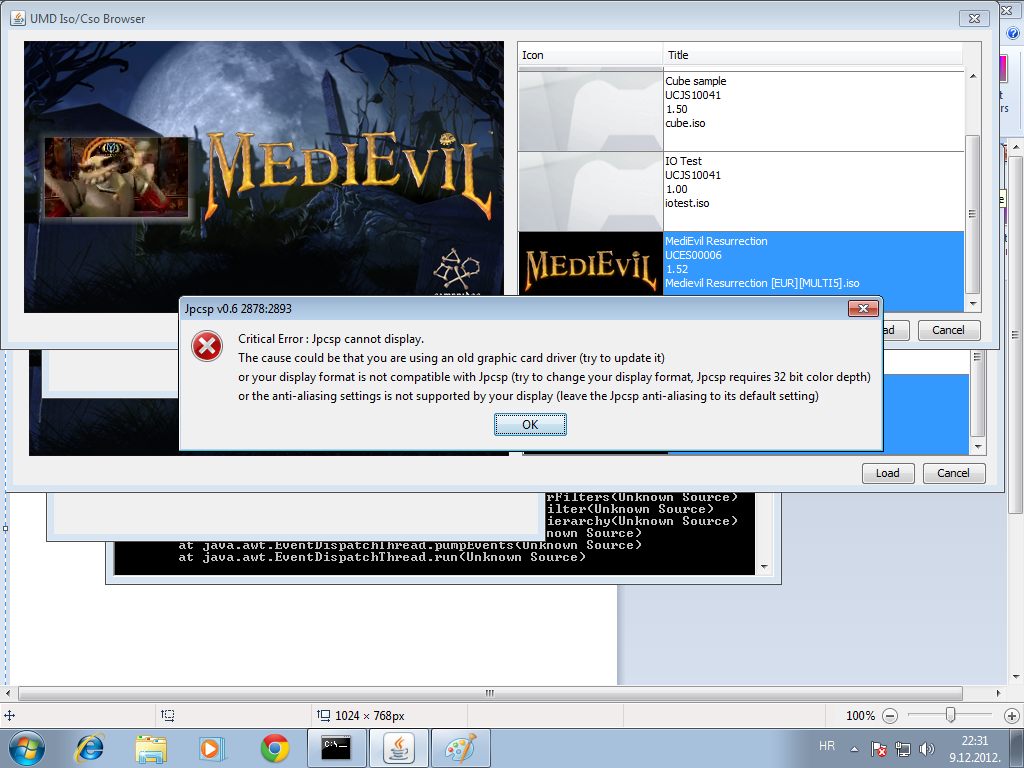This screenshot has height=768, width=1024.
Task: Click the zoom in plus button in Paint
Action: (x=1009, y=715)
